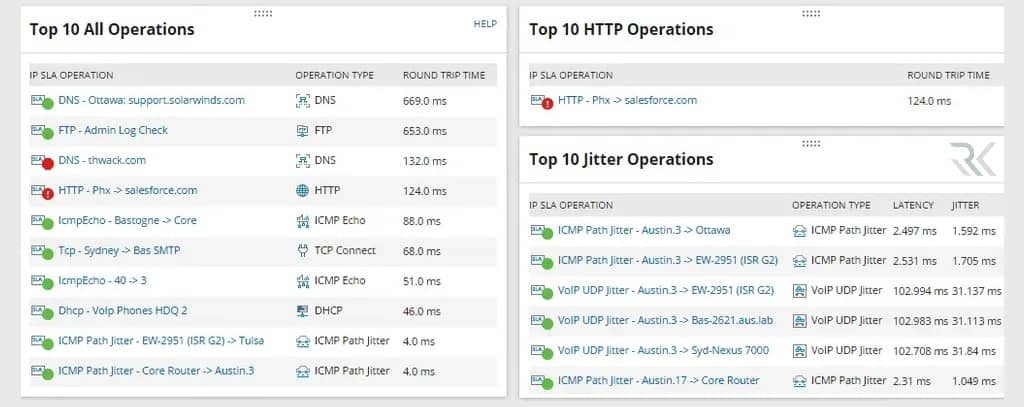The height and width of the screenshot is (407, 1024).
Task: Click VoIP UDP Jitter icon for Syd-Nexus 7000
Action: (x=800, y=351)
